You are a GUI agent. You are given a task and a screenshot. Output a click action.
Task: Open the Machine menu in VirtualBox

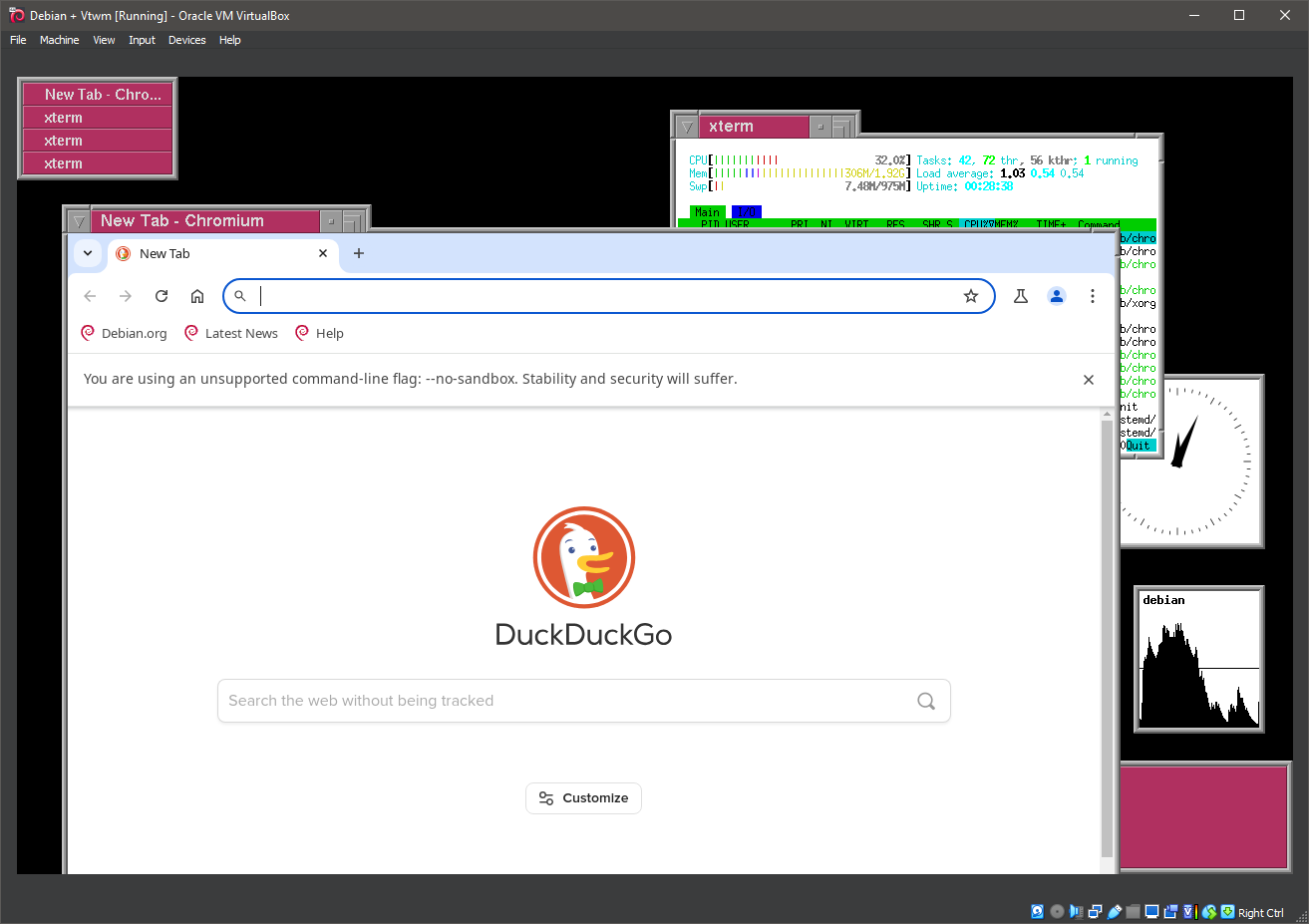[x=59, y=40]
